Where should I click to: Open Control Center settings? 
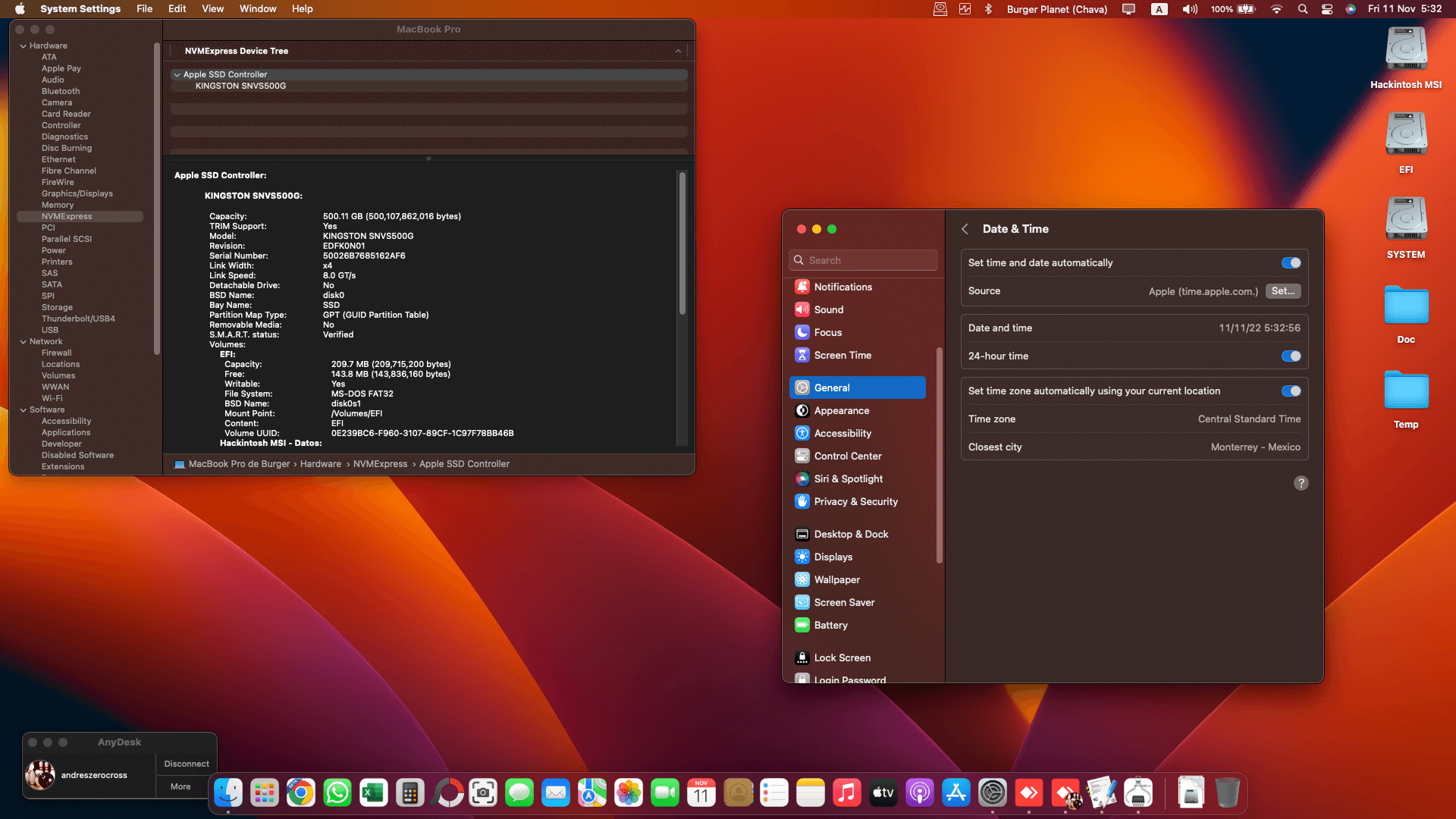(x=858, y=456)
